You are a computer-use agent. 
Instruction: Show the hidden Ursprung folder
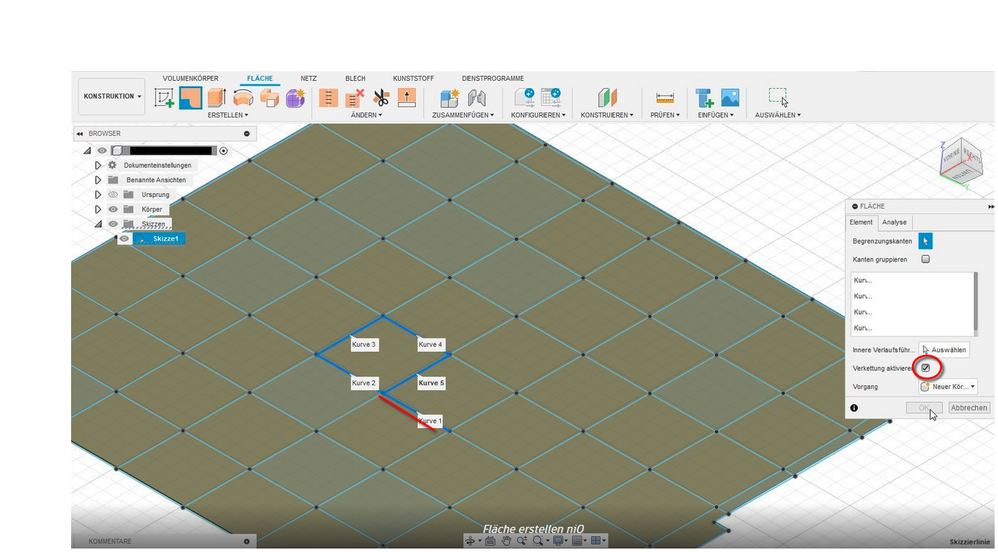[x=113, y=194]
